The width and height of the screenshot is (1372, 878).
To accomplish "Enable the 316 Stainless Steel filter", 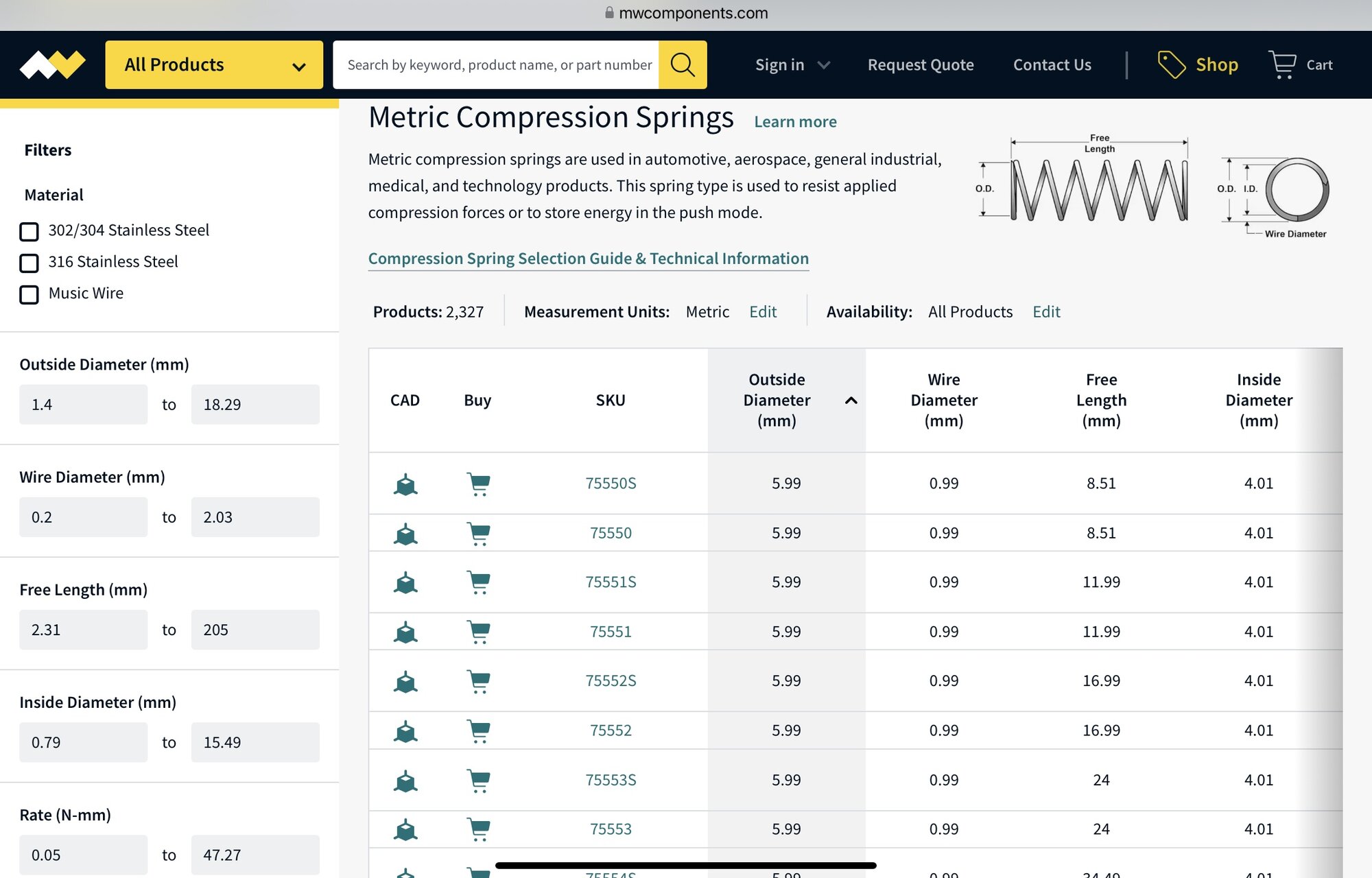I will tap(29, 263).
